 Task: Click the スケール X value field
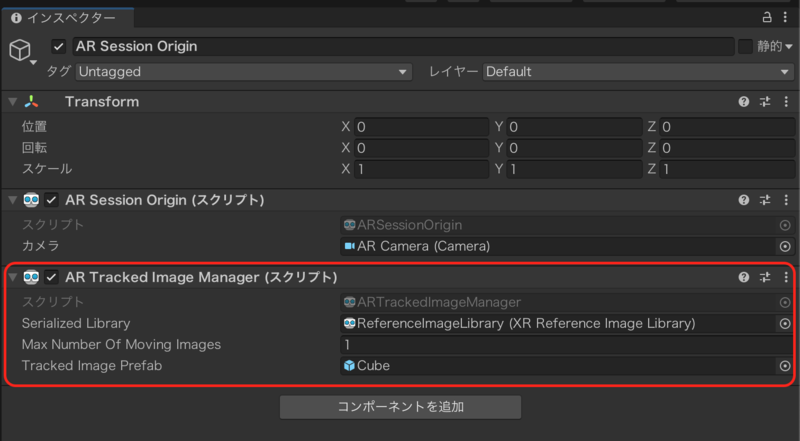[421, 169]
